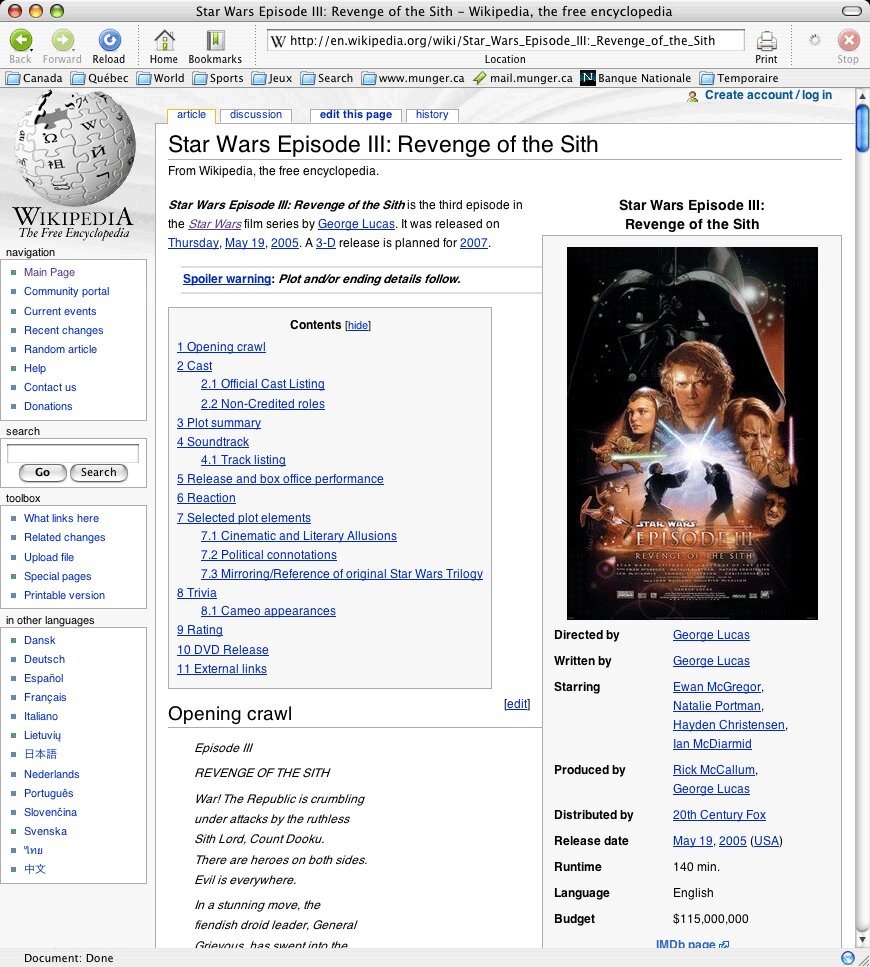The height and width of the screenshot is (967, 870).
Task: Open the Jeux bookmark folder
Action: pyautogui.click(x=272, y=78)
